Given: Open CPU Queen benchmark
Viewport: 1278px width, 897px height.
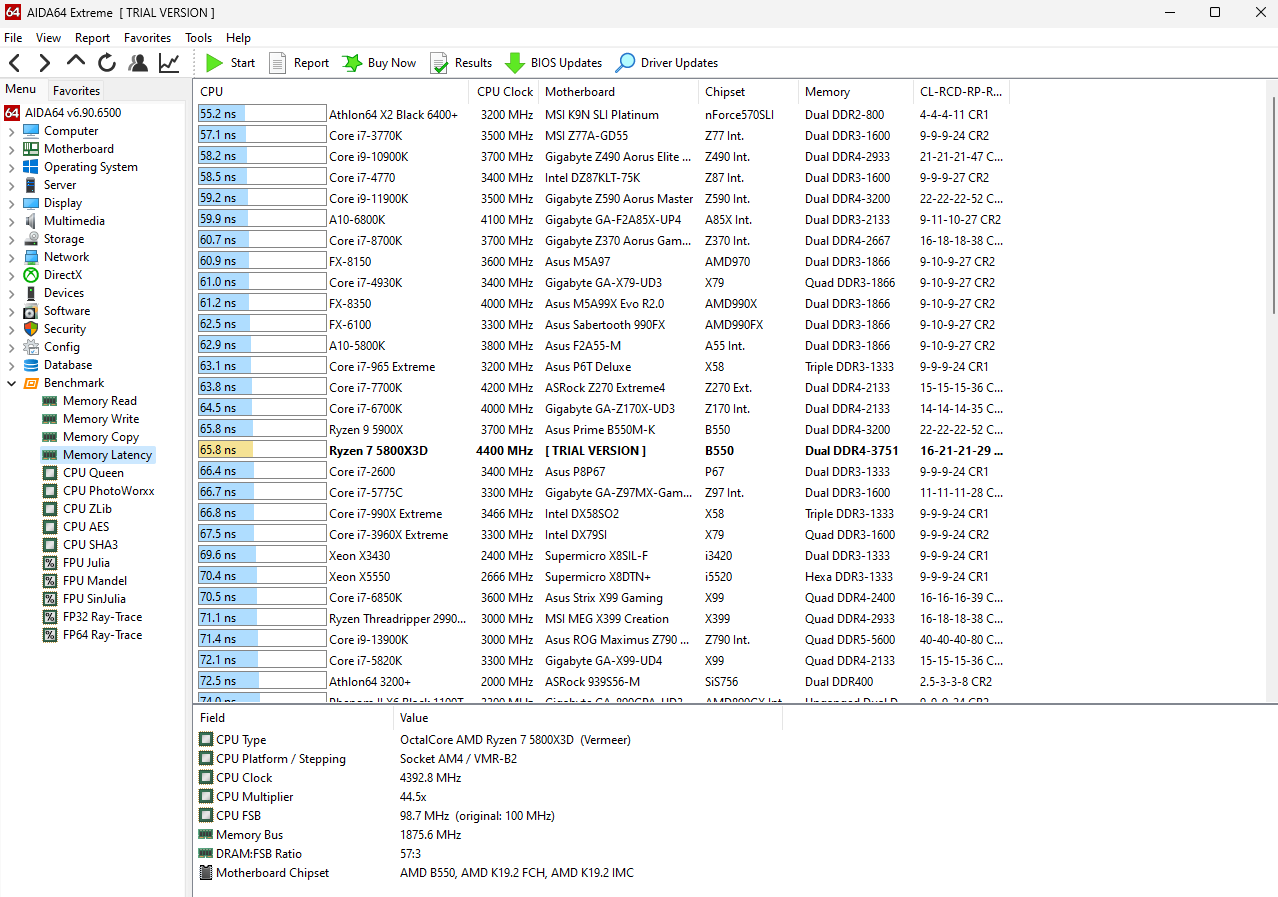Looking at the screenshot, I should [x=84, y=473].
